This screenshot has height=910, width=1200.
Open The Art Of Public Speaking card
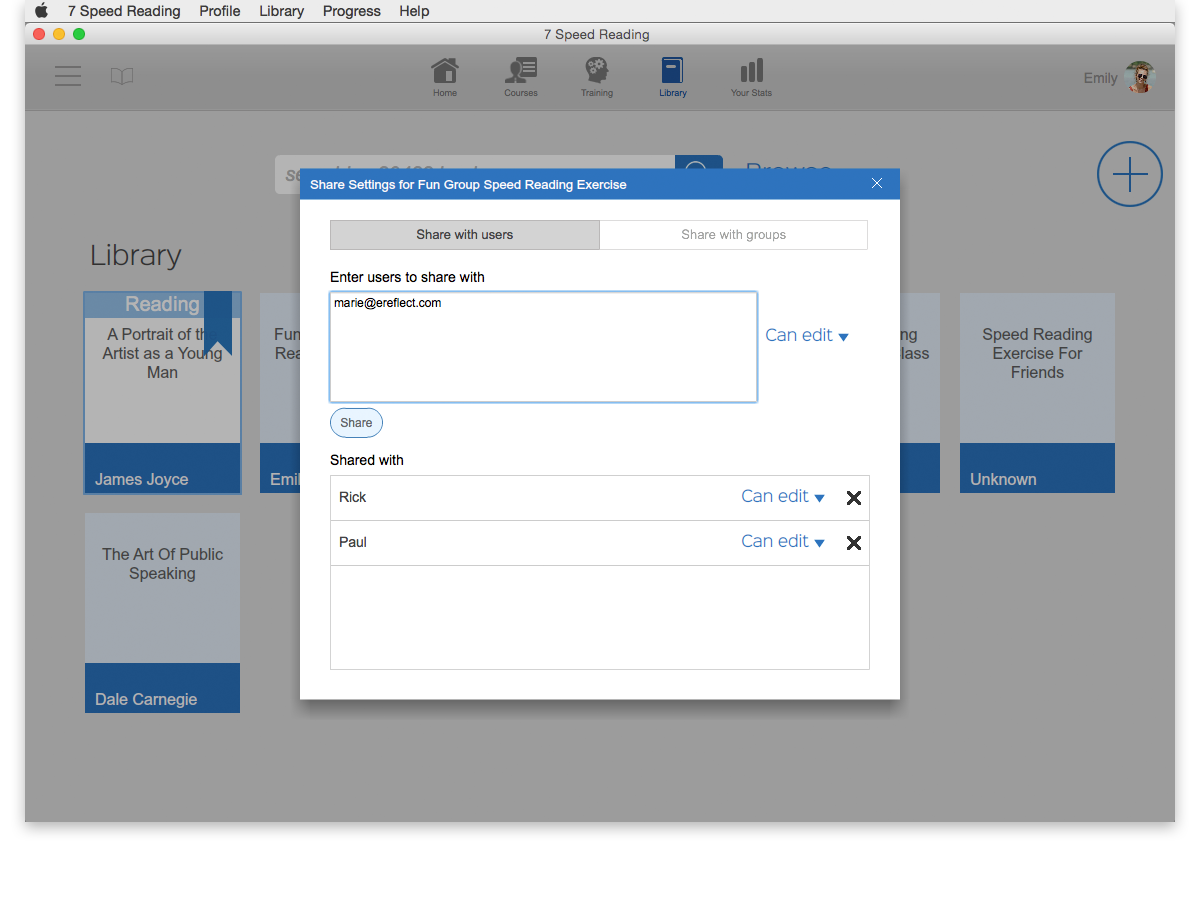[x=162, y=613]
